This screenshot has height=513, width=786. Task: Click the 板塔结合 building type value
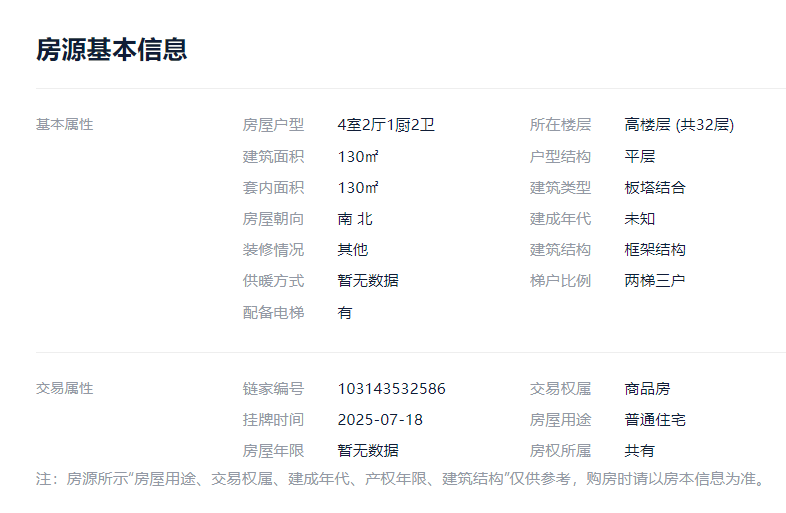(655, 188)
